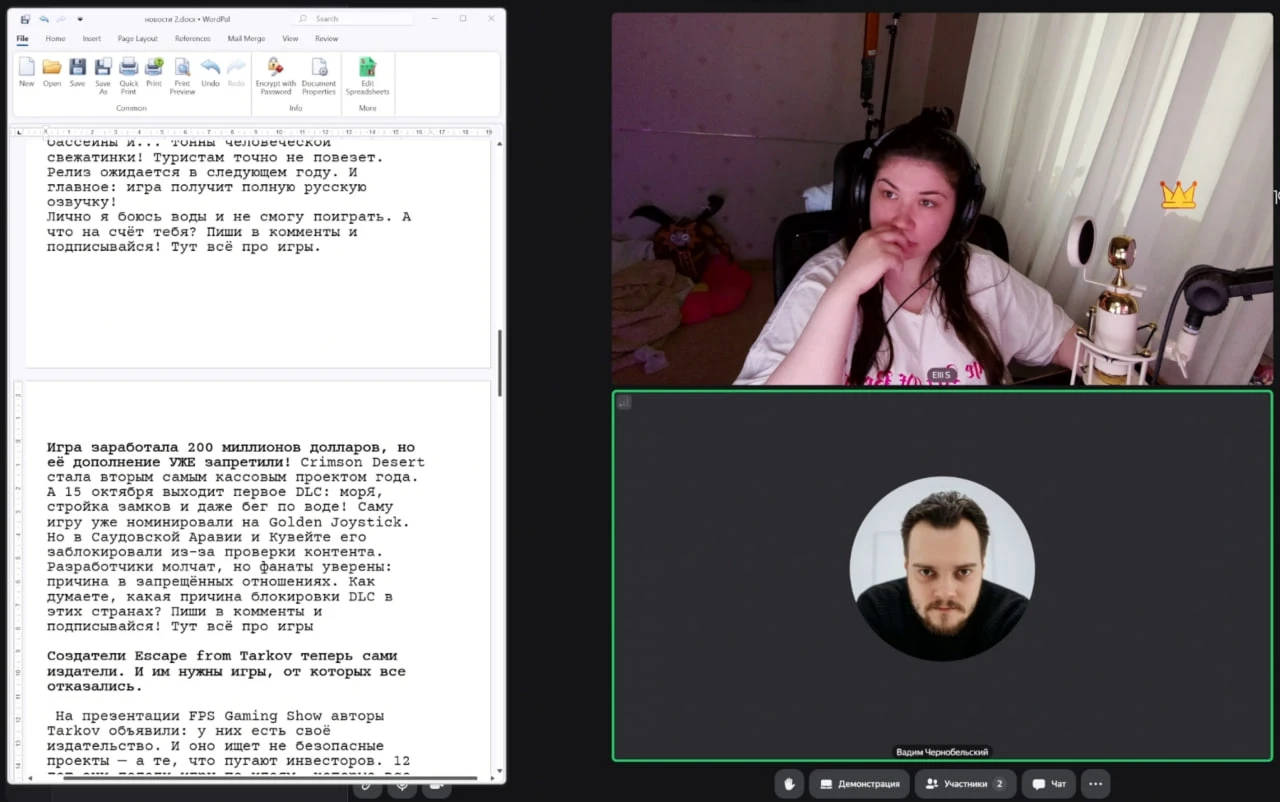The image size is (1280, 802).
Task: Open the Участники participants list
Action: click(966, 784)
